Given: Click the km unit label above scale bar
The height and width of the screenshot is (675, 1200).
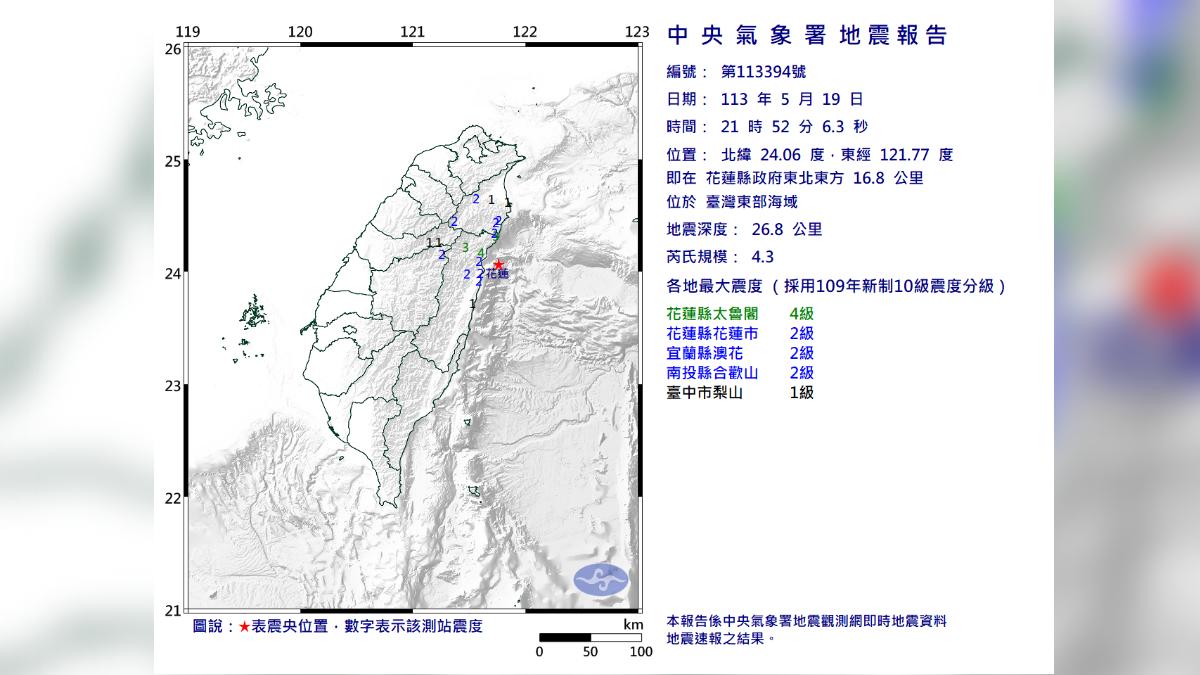Looking at the screenshot, I should (631, 624).
